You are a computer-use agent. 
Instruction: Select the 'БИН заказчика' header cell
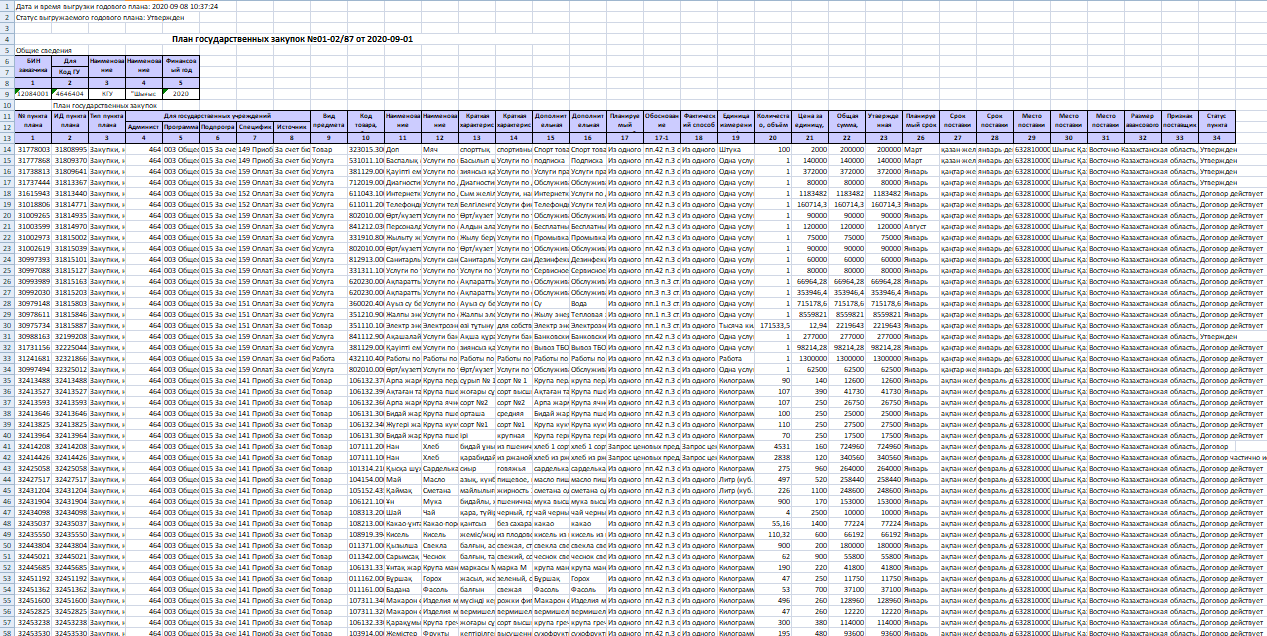click(x=34, y=66)
